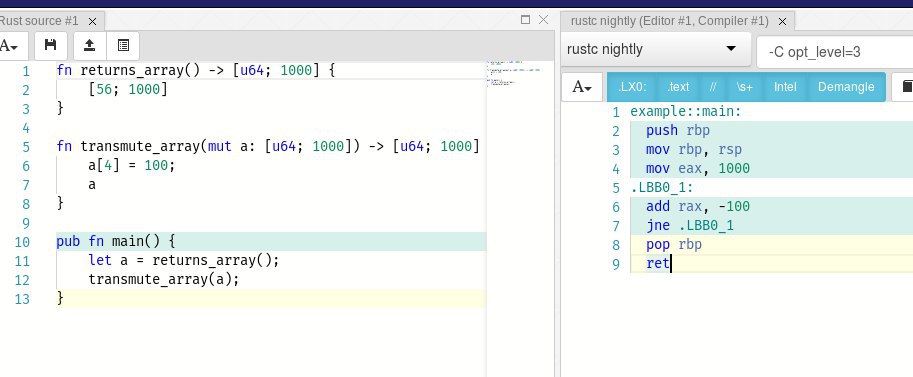Screen dimensions: 913x377
Task: Click 'example::main:' label in assembly
Action: click(686, 111)
